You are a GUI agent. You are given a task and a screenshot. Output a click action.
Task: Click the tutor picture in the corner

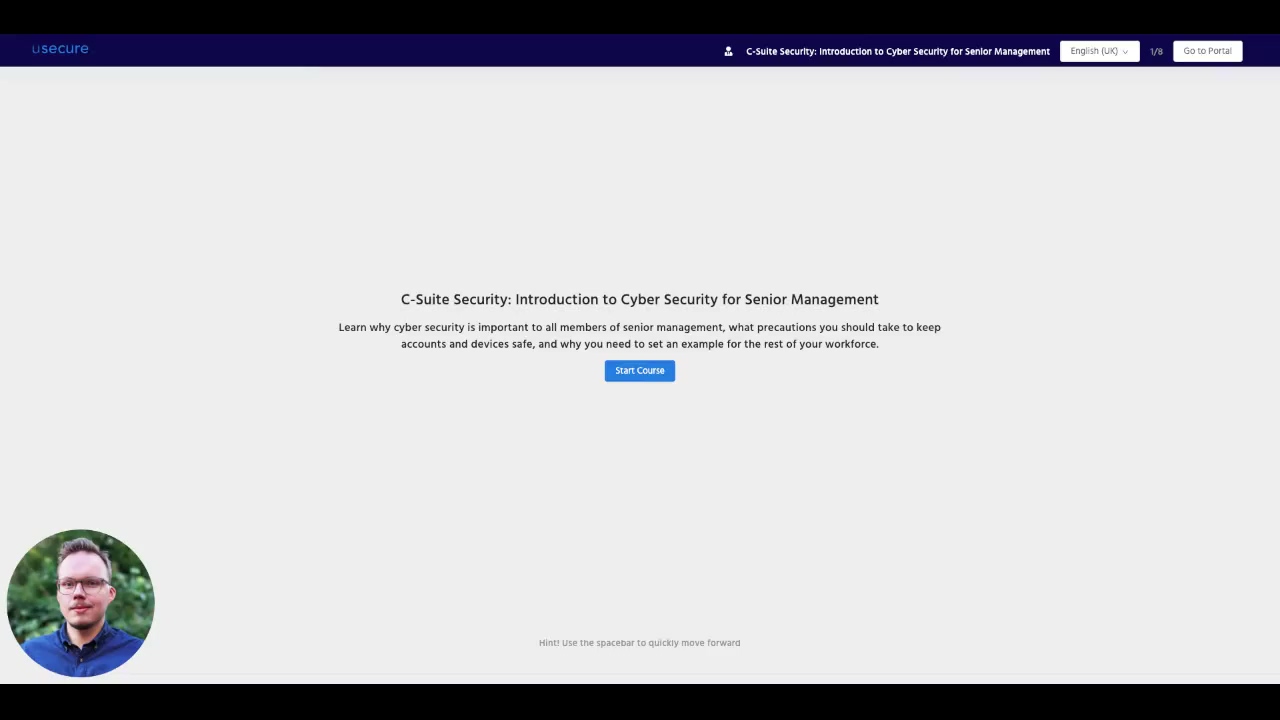[x=80, y=602]
